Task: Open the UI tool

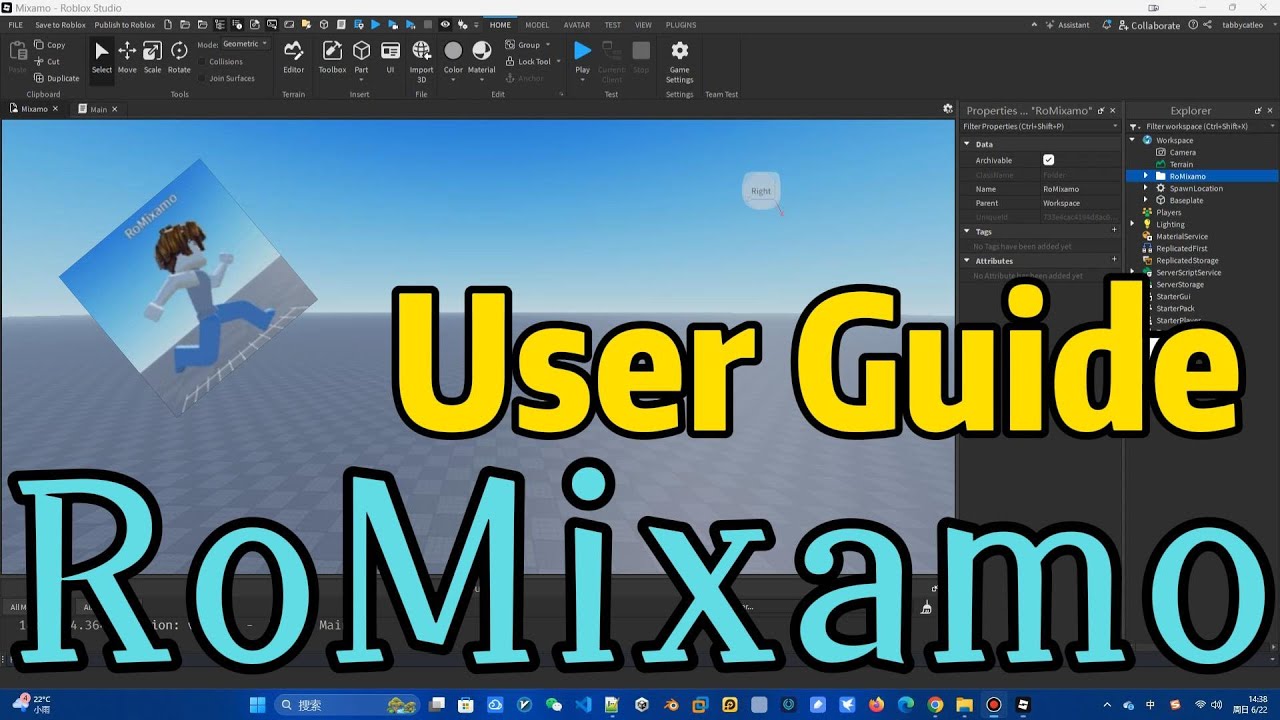Action: pos(390,57)
